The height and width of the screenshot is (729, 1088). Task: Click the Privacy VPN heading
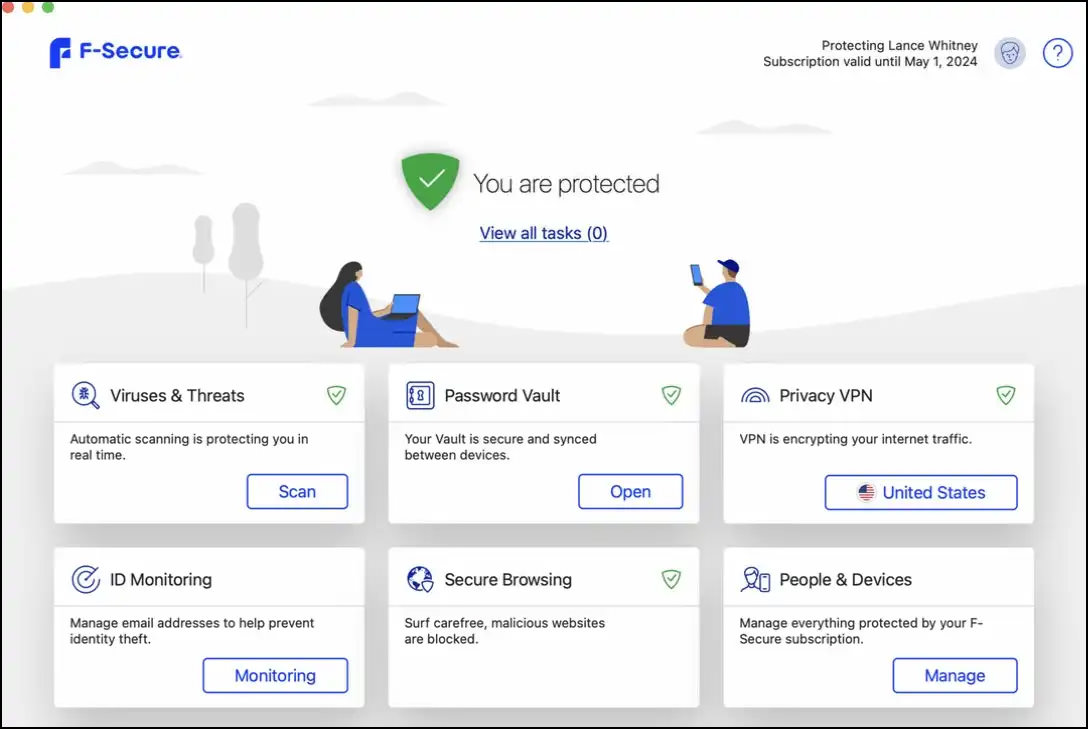826,395
